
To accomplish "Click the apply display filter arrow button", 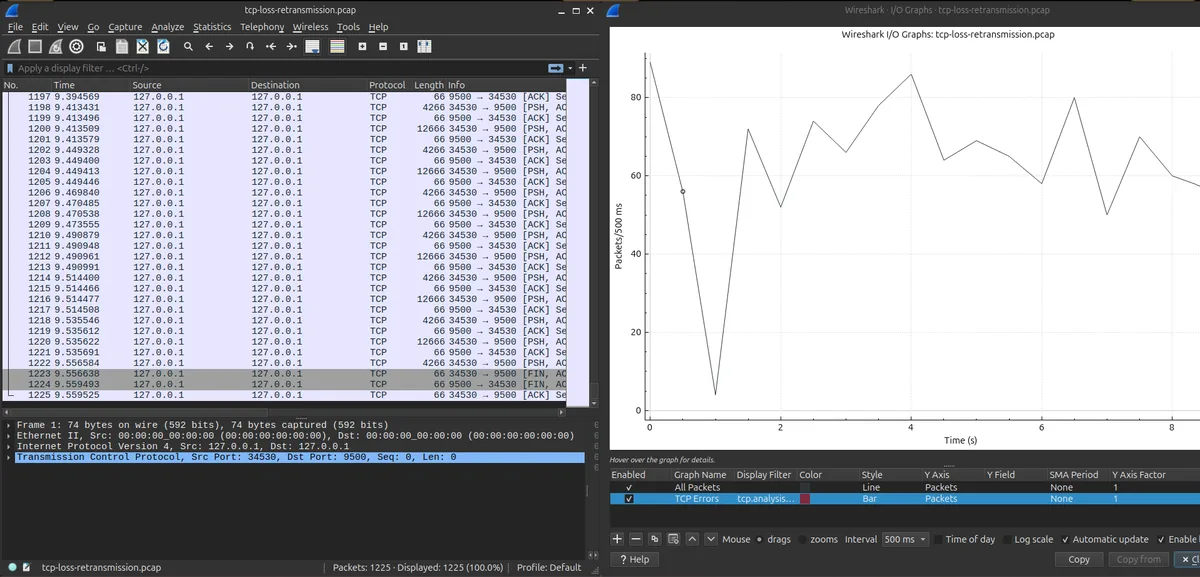I will 555,67.
